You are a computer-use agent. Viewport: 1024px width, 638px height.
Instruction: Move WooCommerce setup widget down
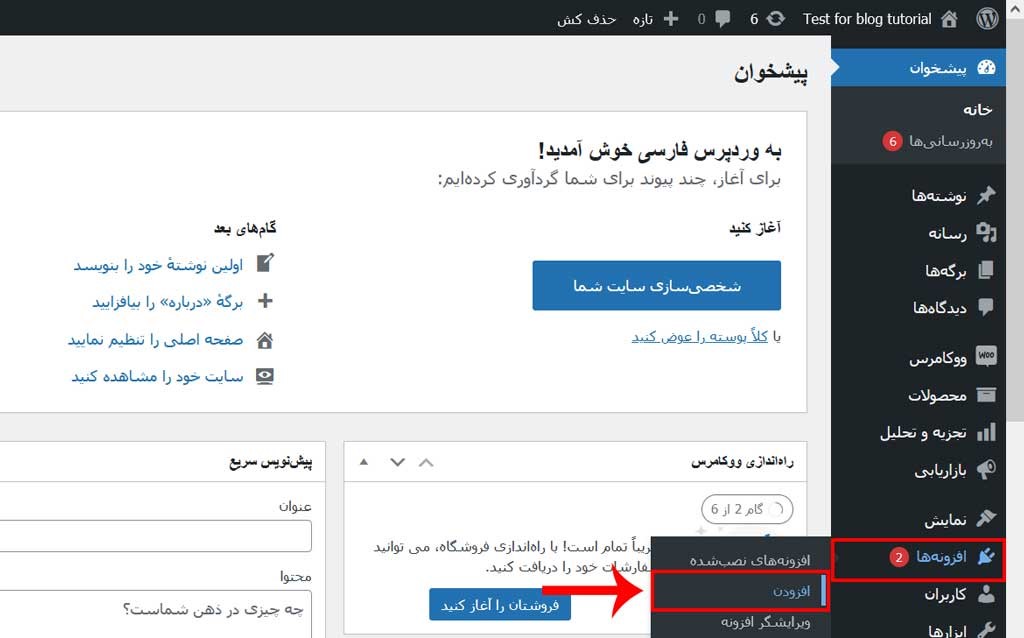click(397, 462)
